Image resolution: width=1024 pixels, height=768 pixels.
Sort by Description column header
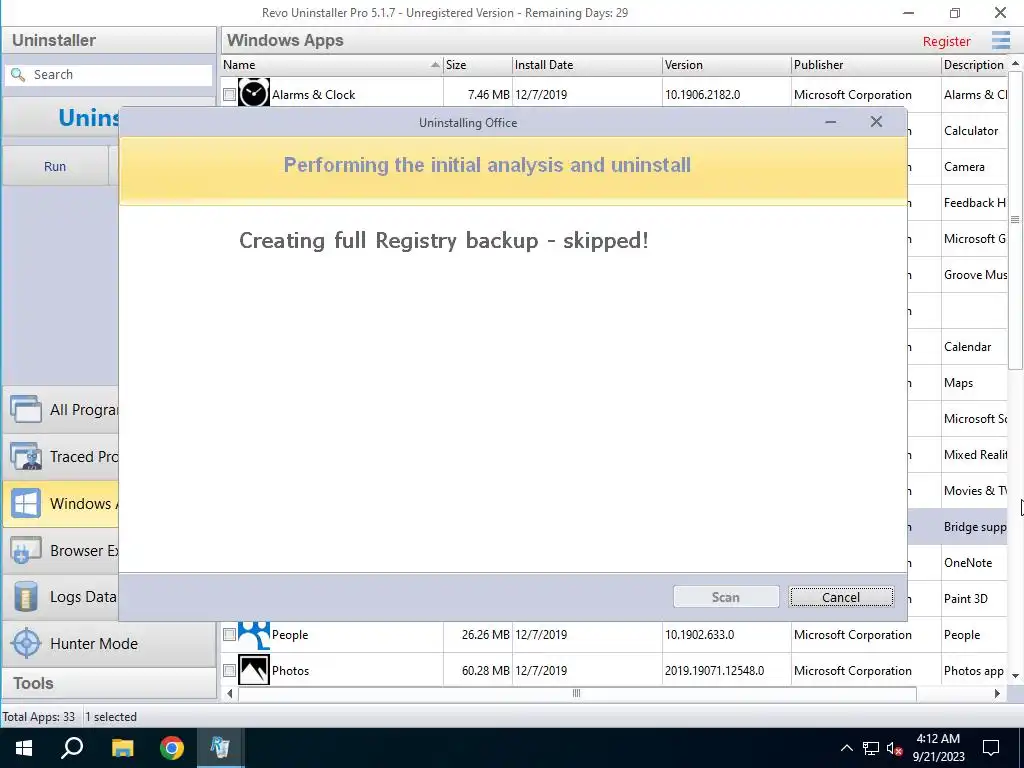974,65
